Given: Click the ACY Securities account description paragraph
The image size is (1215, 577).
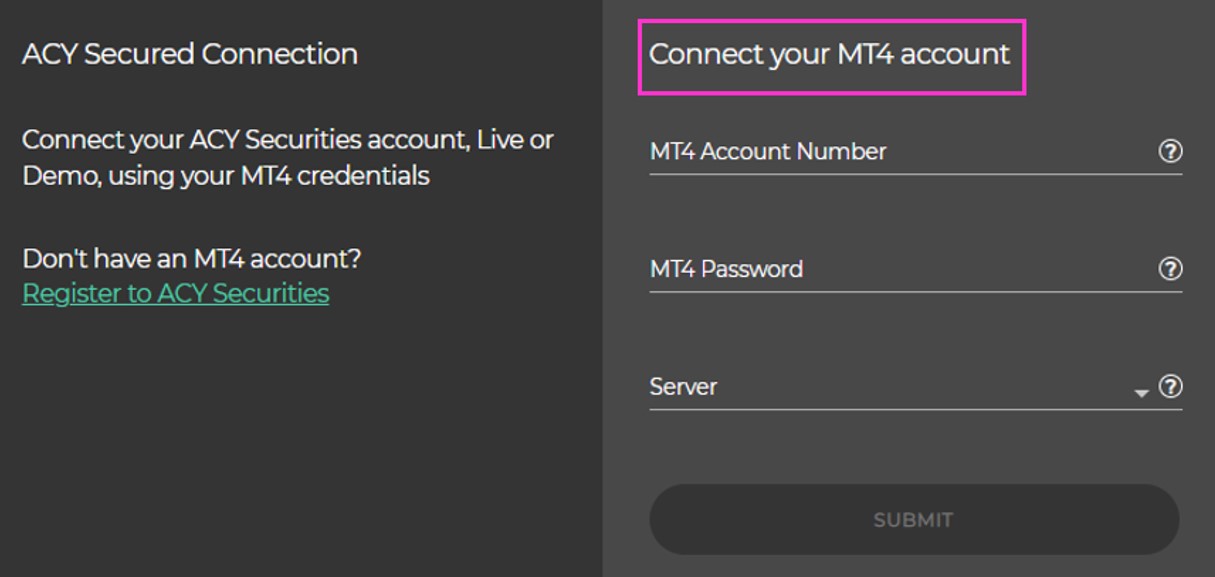Looking at the screenshot, I should pyautogui.click(x=287, y=158).
